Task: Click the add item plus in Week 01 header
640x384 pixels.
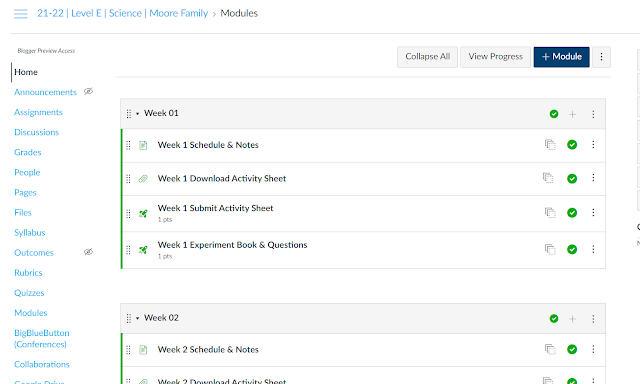Action: point(573,114)
